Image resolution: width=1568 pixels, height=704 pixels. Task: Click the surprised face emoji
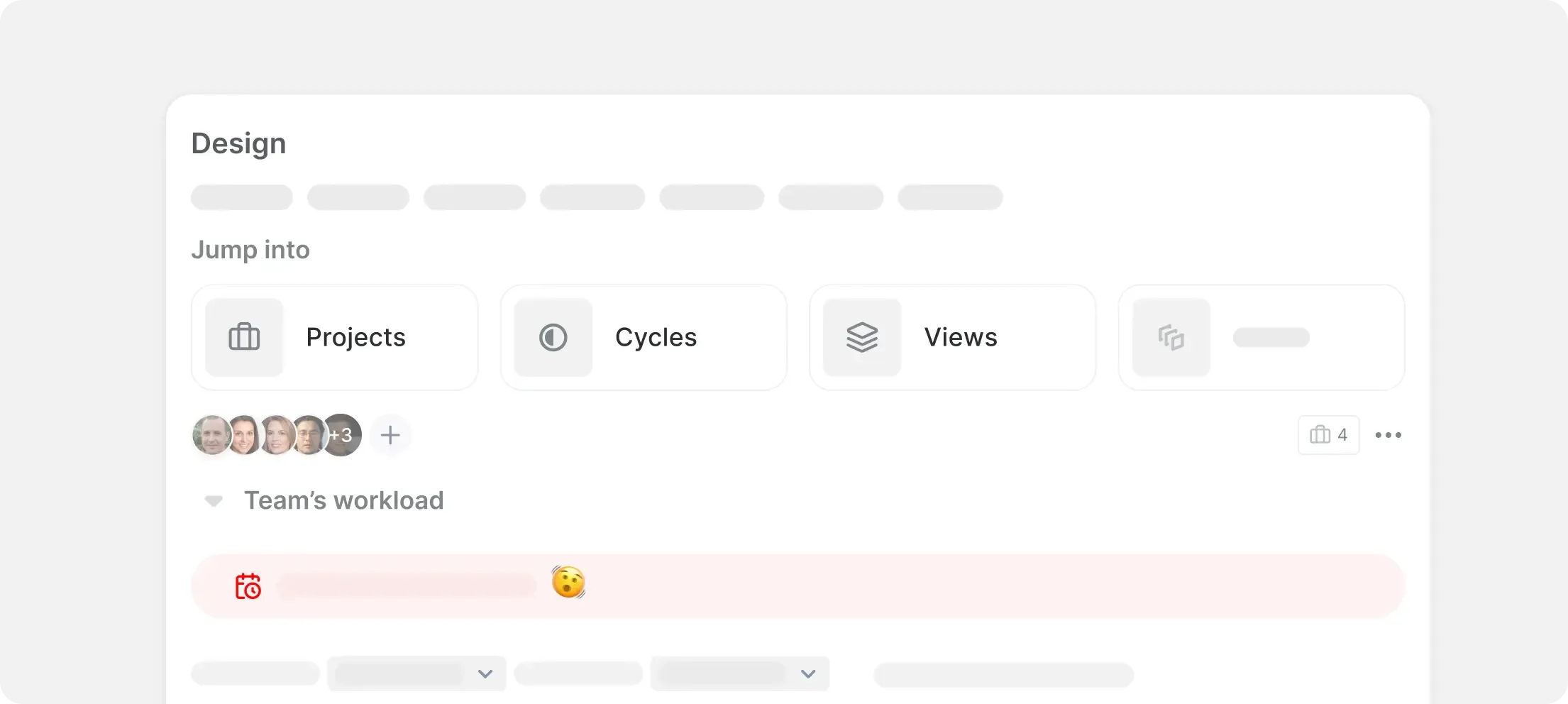568,583
